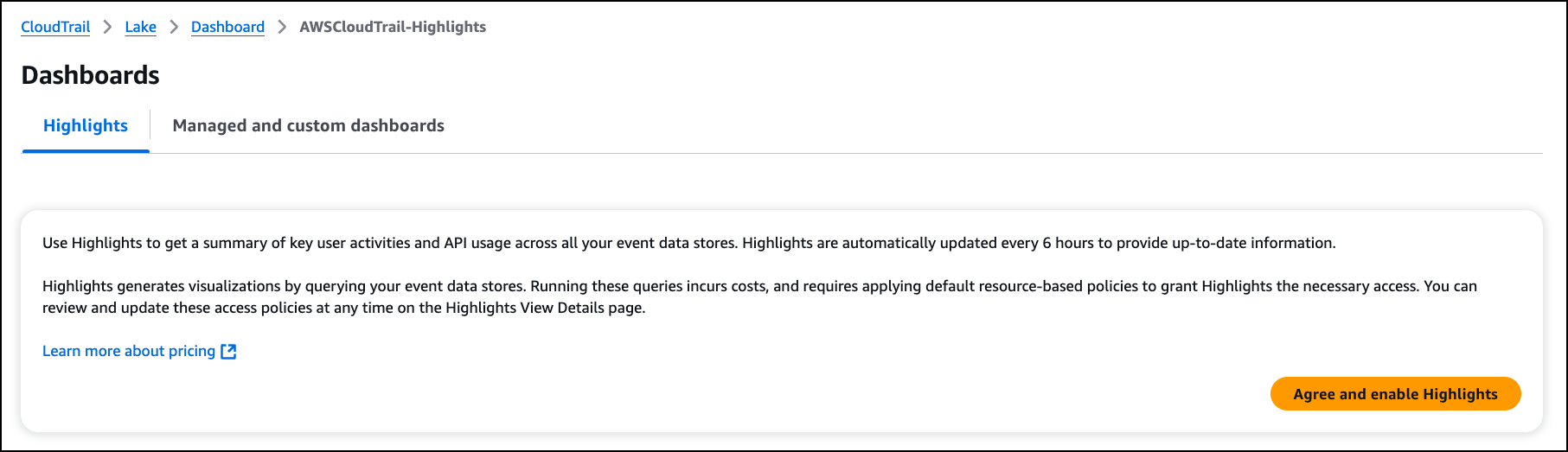Open the Learn more about pricing link
1568x452 pixels.
(129, 351)
